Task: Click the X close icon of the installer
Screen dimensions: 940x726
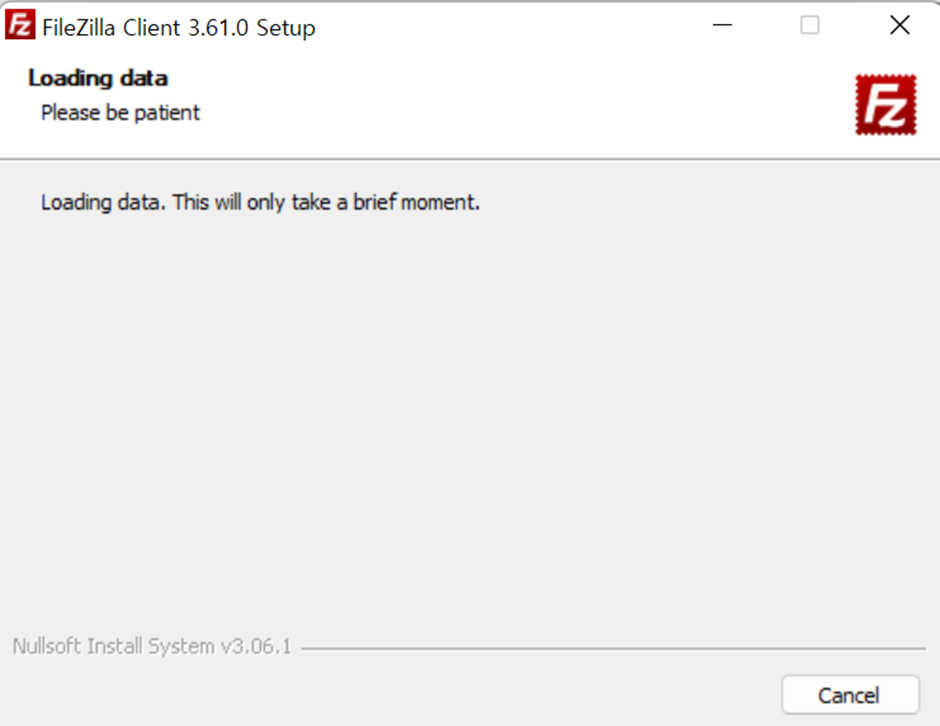Action: point(898,25)
